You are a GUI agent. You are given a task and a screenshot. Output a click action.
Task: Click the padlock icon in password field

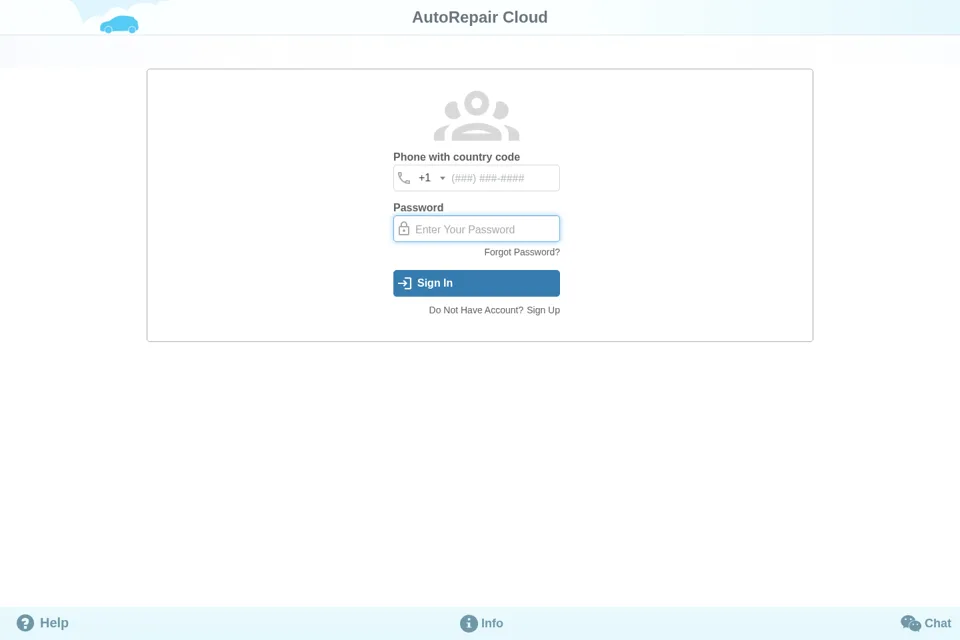(x=403, y=229)
